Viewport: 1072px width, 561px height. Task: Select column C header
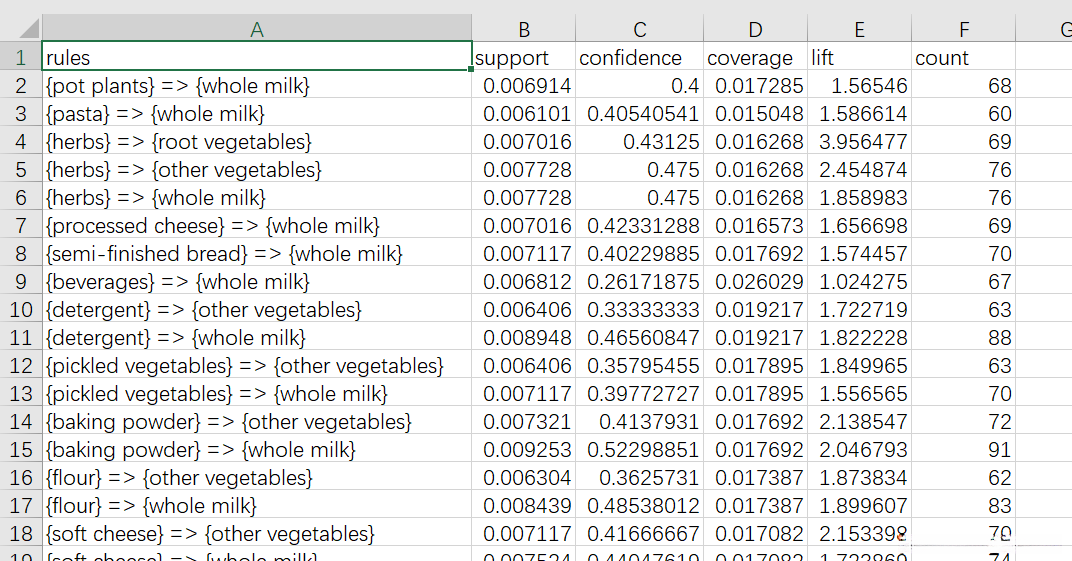tap(639, 30)
